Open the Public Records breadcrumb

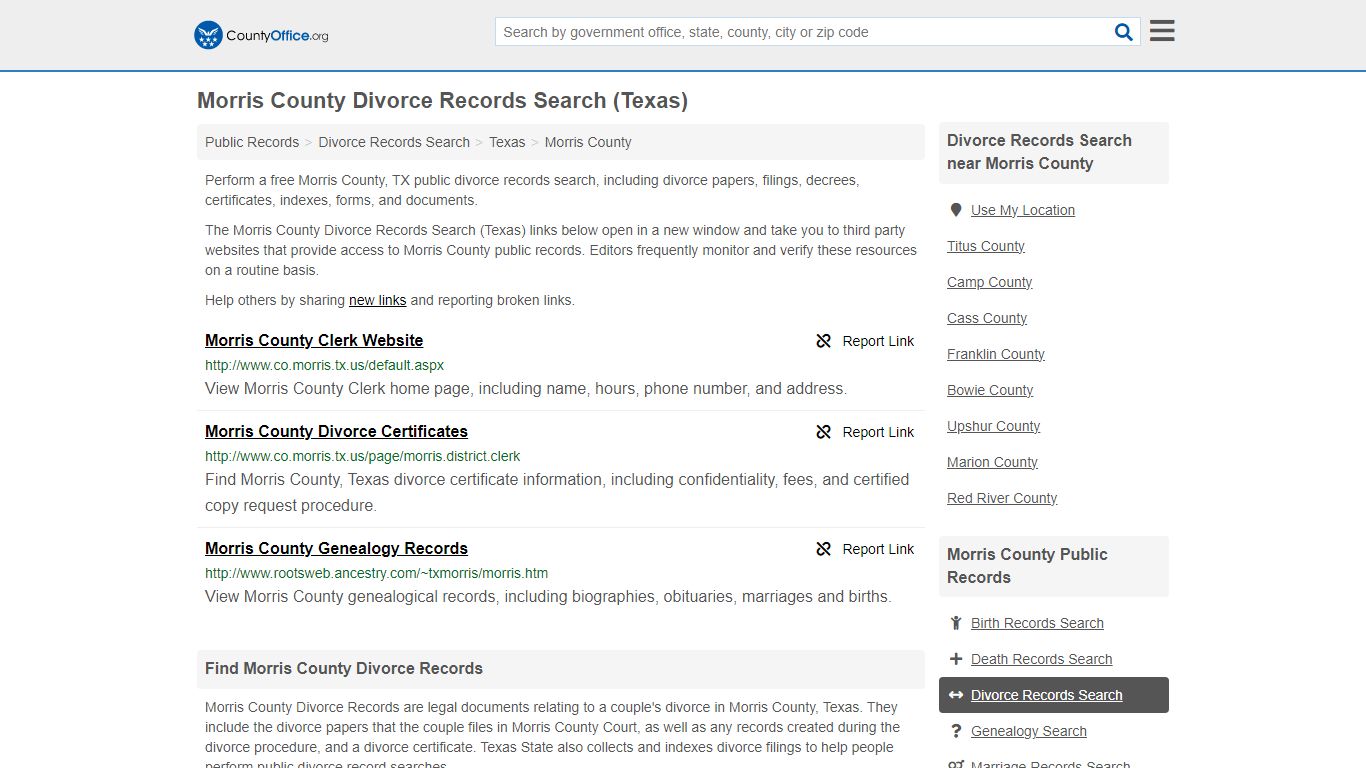(x=252, y=142)
